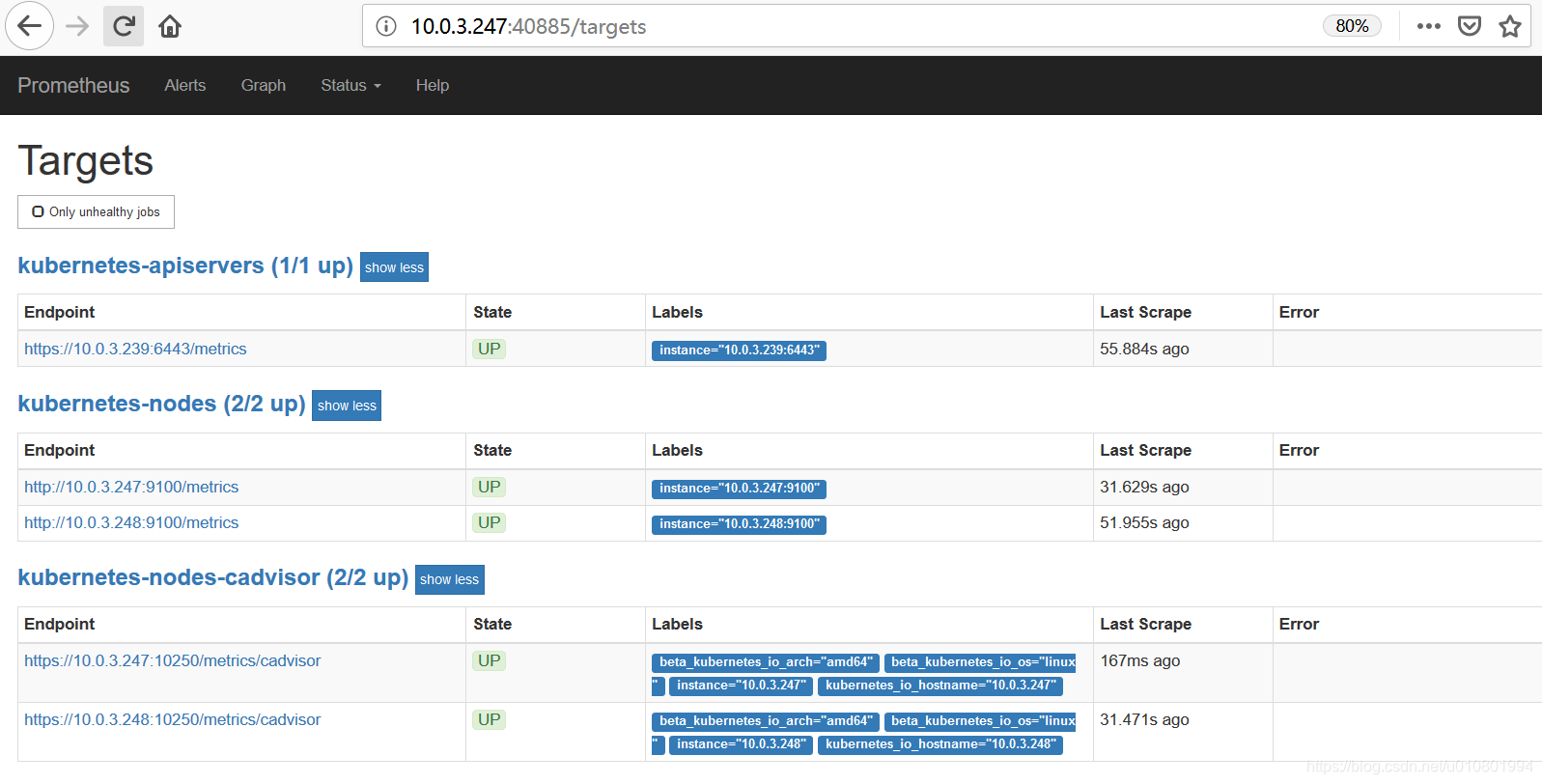Click State header in kubernetes-nodes table
This screenshot has height=784, width=1542.
(x=492, y=450)
